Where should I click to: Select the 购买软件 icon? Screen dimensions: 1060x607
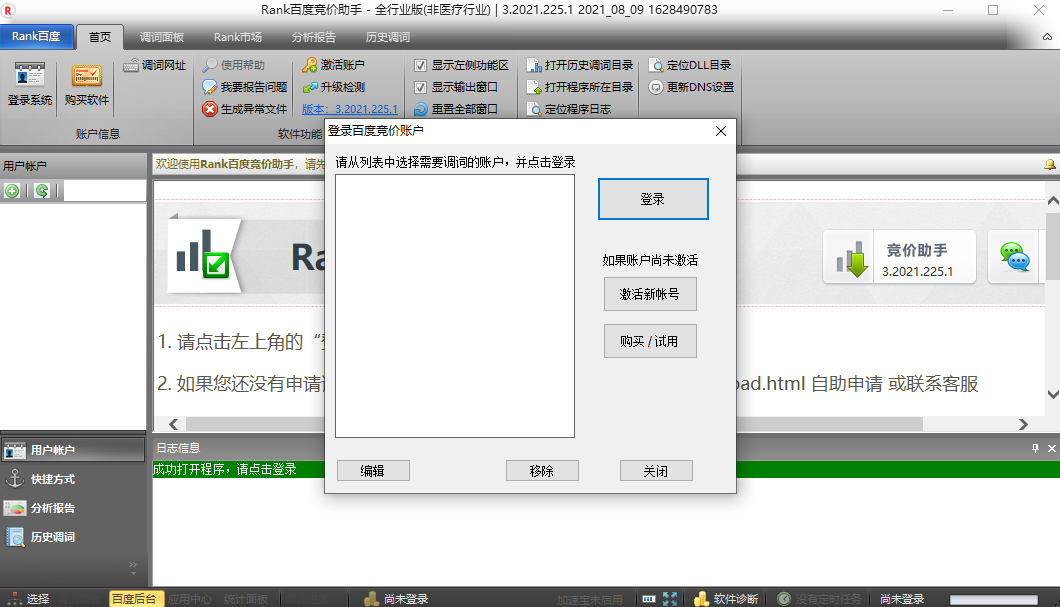[85, 84]
